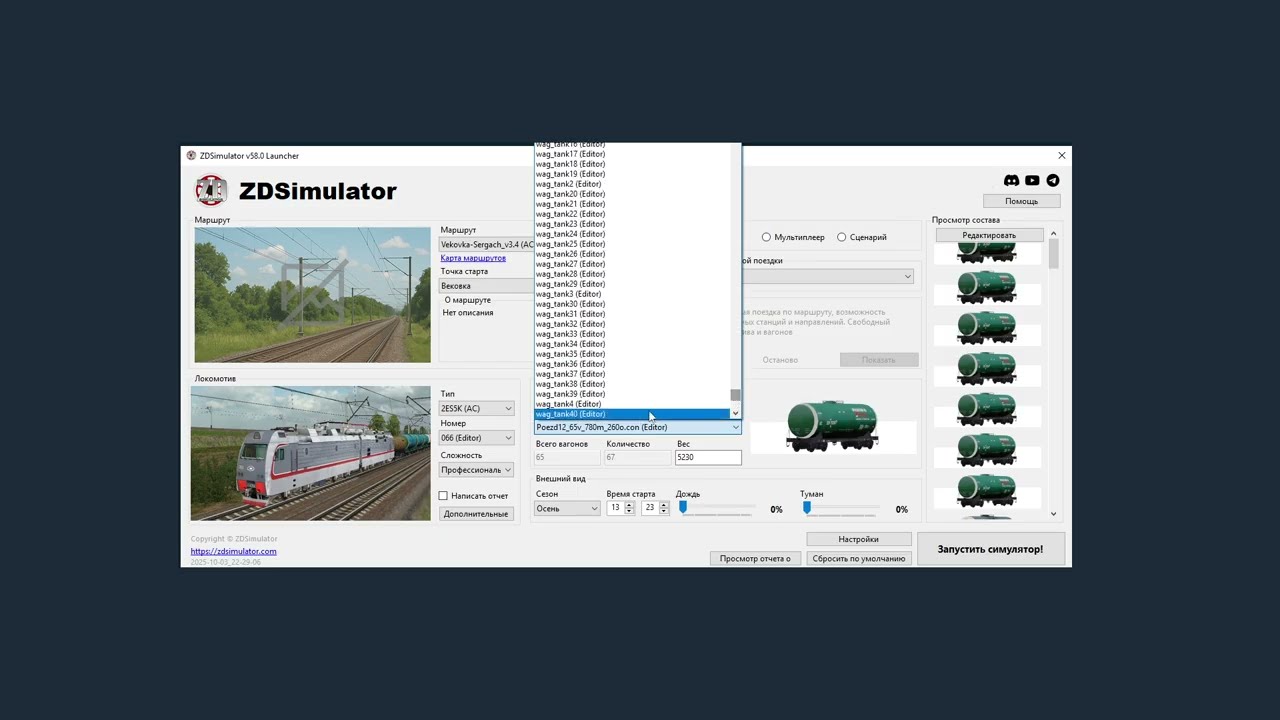Choose wag_tank40 (Editor) in list
The image size is (1280, 720).
pos(632,414)
